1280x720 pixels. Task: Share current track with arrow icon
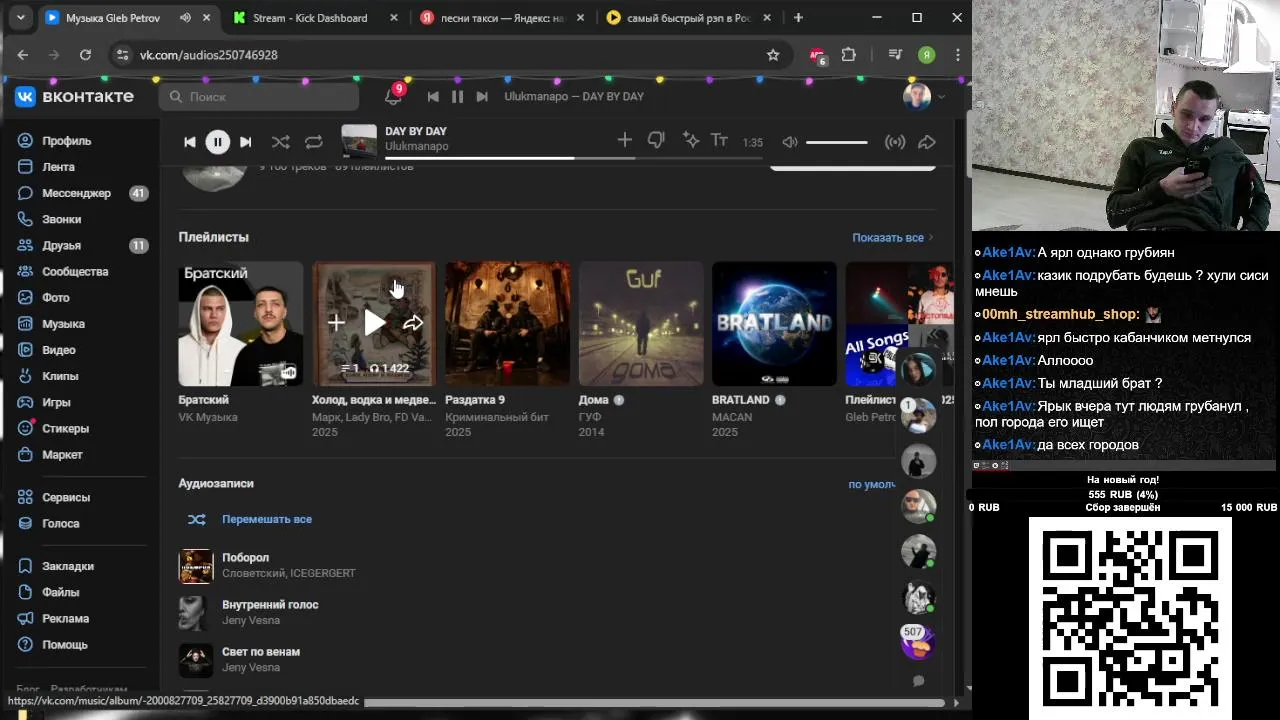pos(927,142)
